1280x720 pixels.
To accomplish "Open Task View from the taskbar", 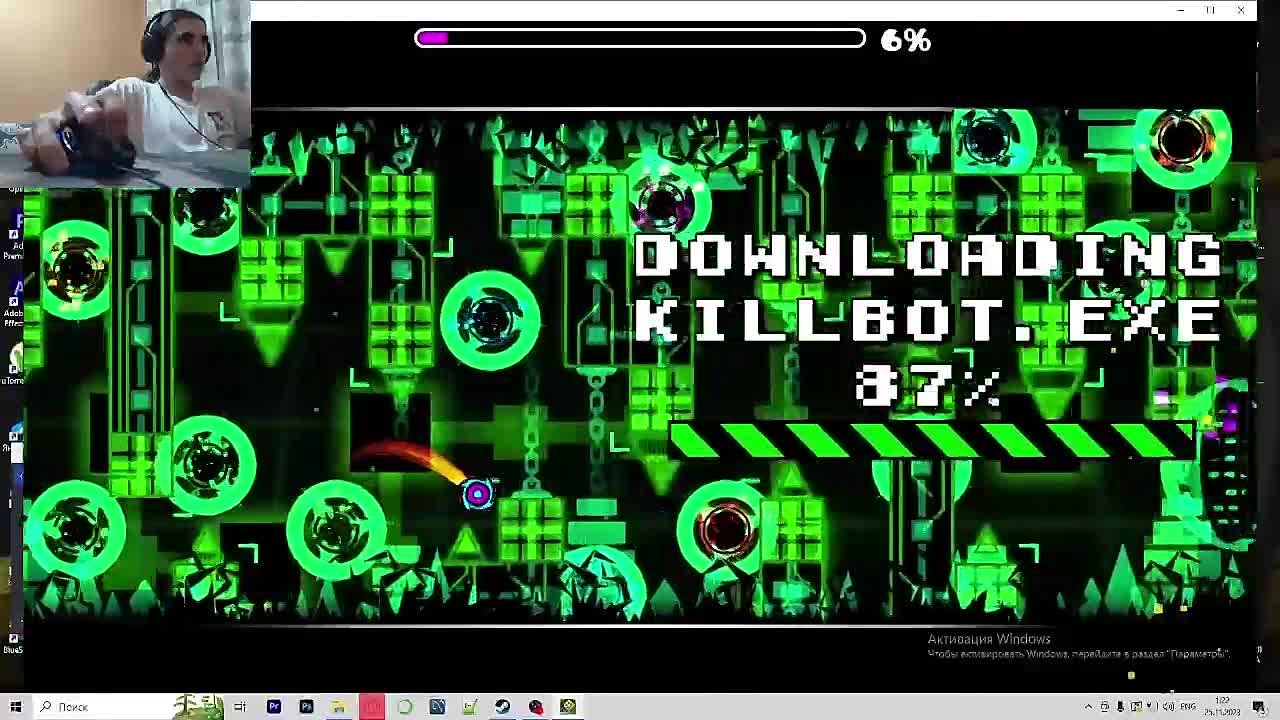I will click(240, 707).
